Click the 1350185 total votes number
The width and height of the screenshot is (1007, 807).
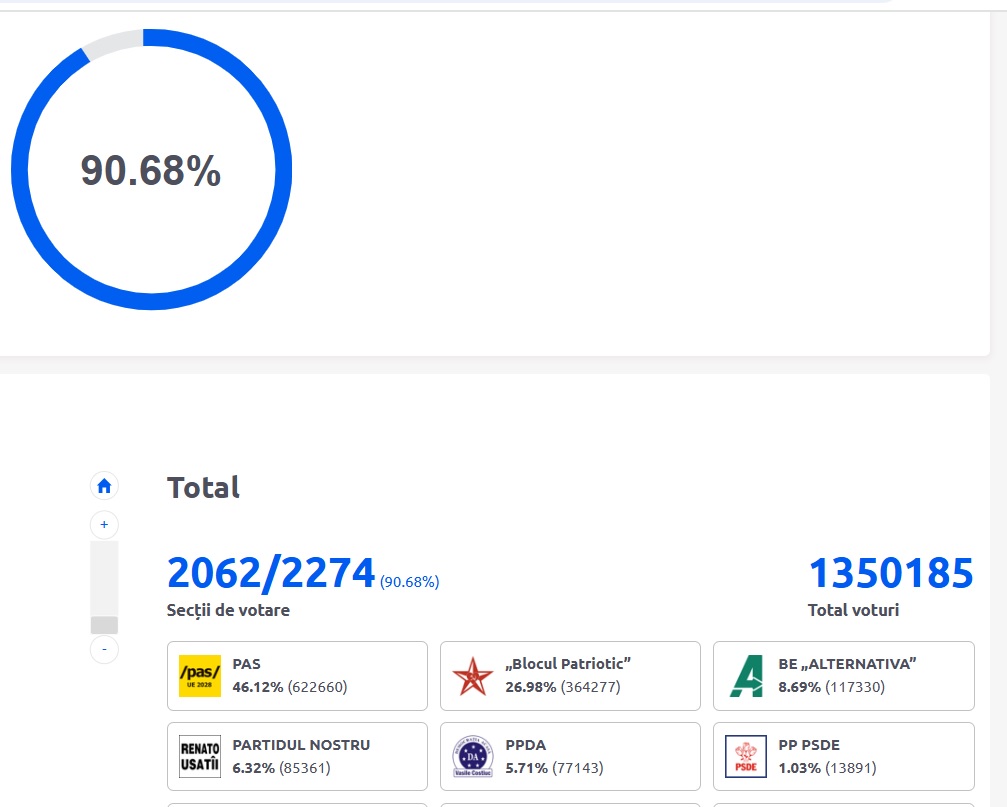(890, 574)
